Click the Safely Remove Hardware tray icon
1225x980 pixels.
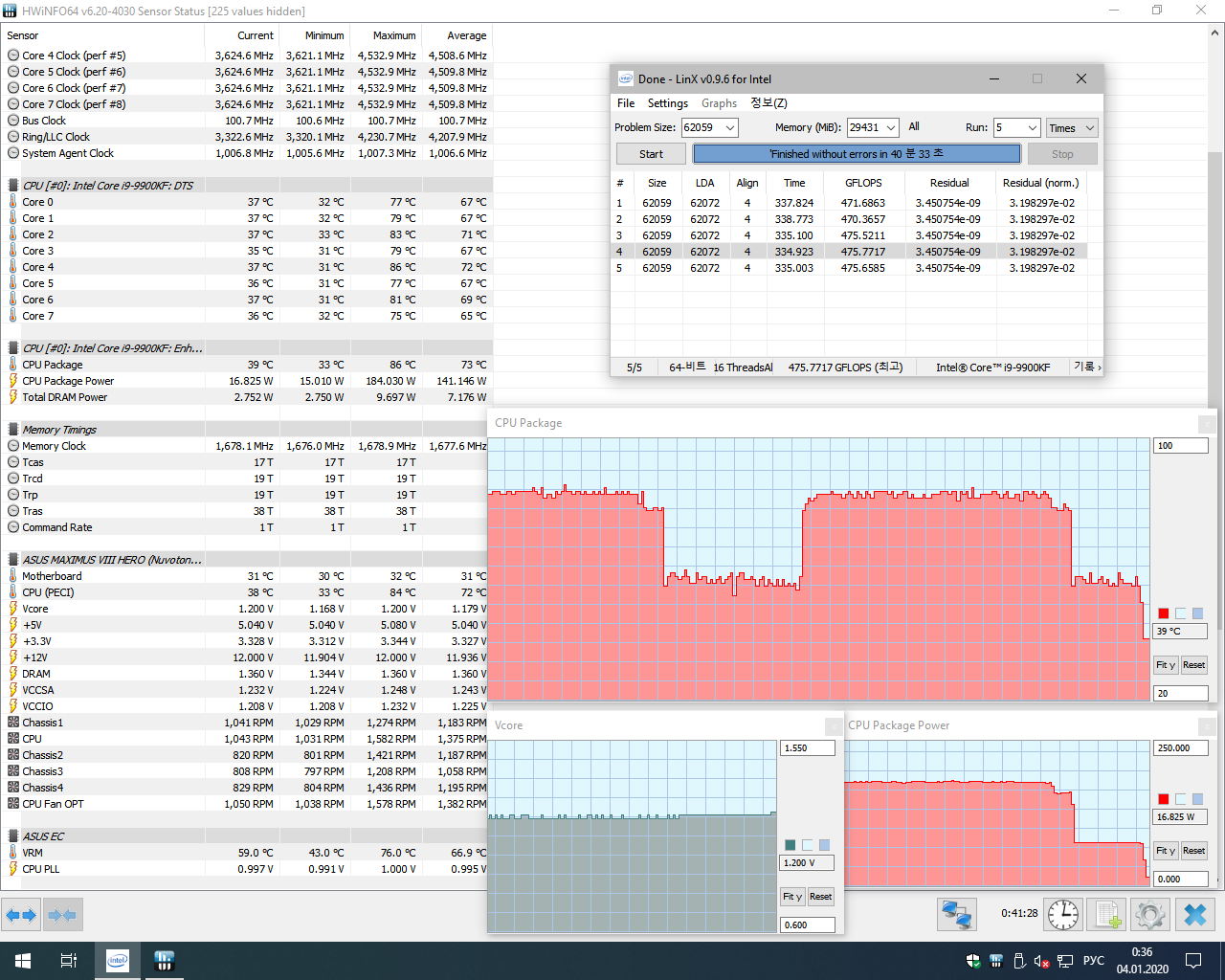tap(1019, 961)
